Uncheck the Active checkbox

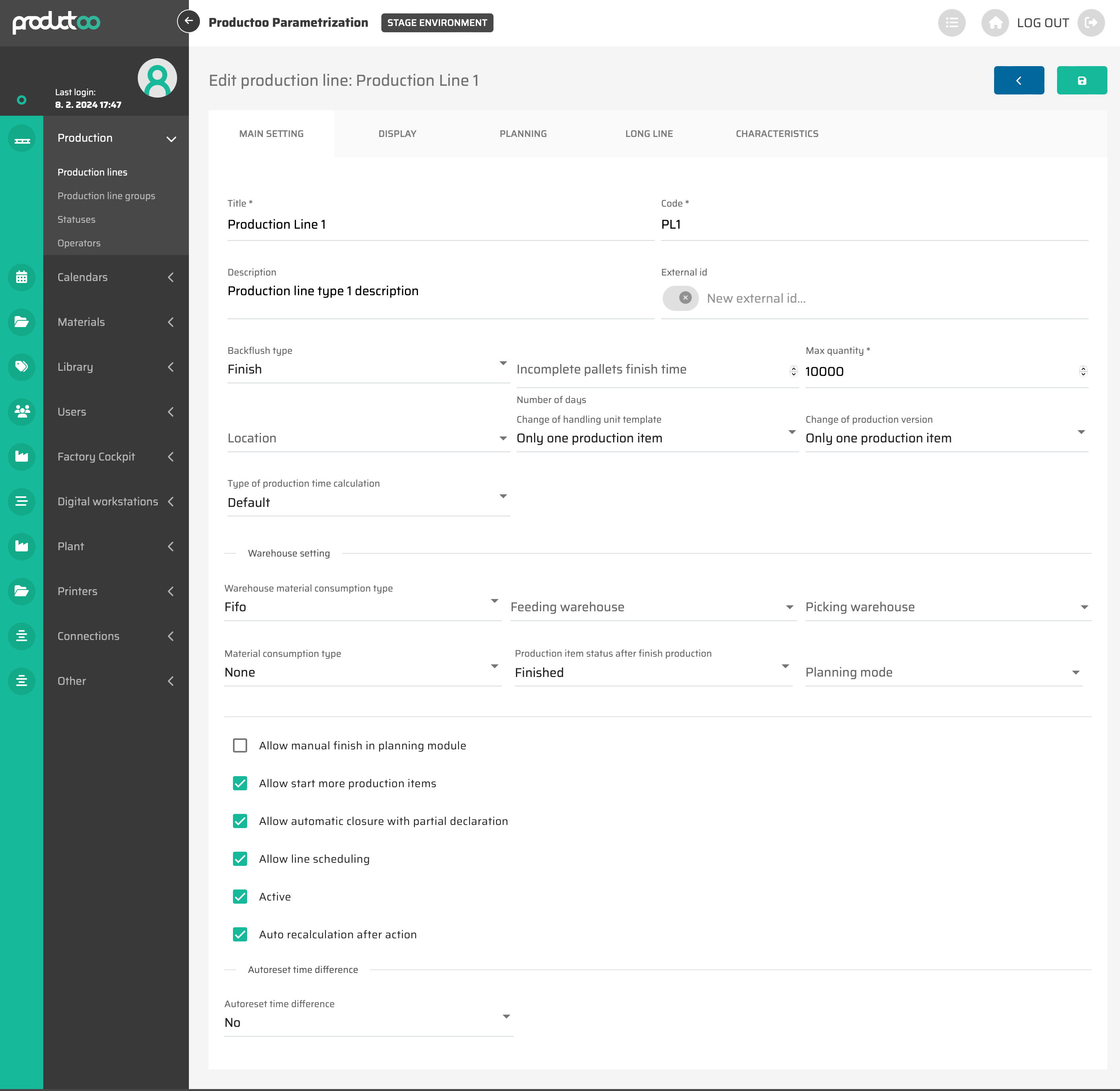tap(240, 897)
